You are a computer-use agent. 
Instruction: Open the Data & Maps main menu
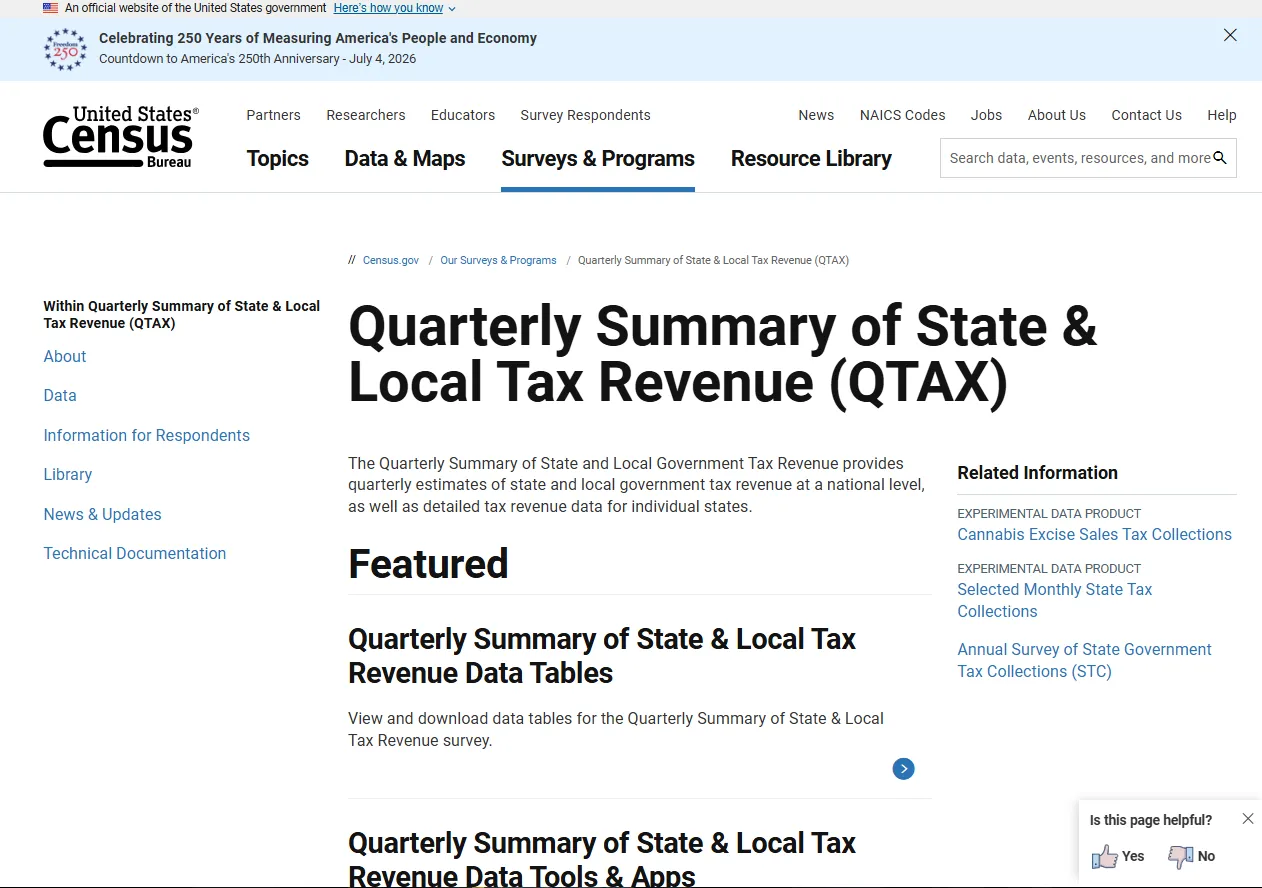pyautogui.click(x=405, y=158)
